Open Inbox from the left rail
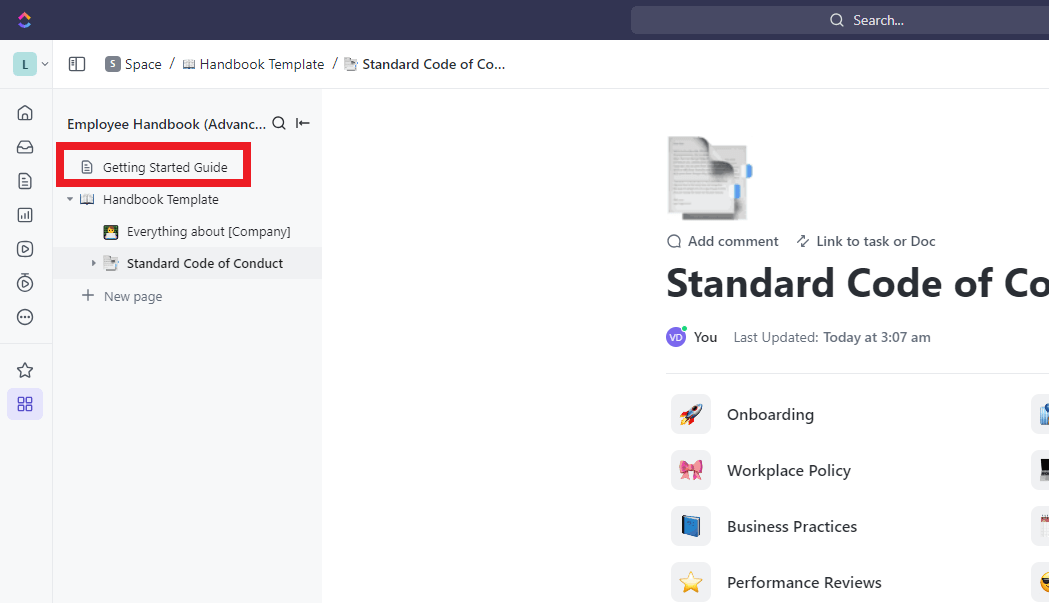 pyautogui.click(x=25, y=147)
